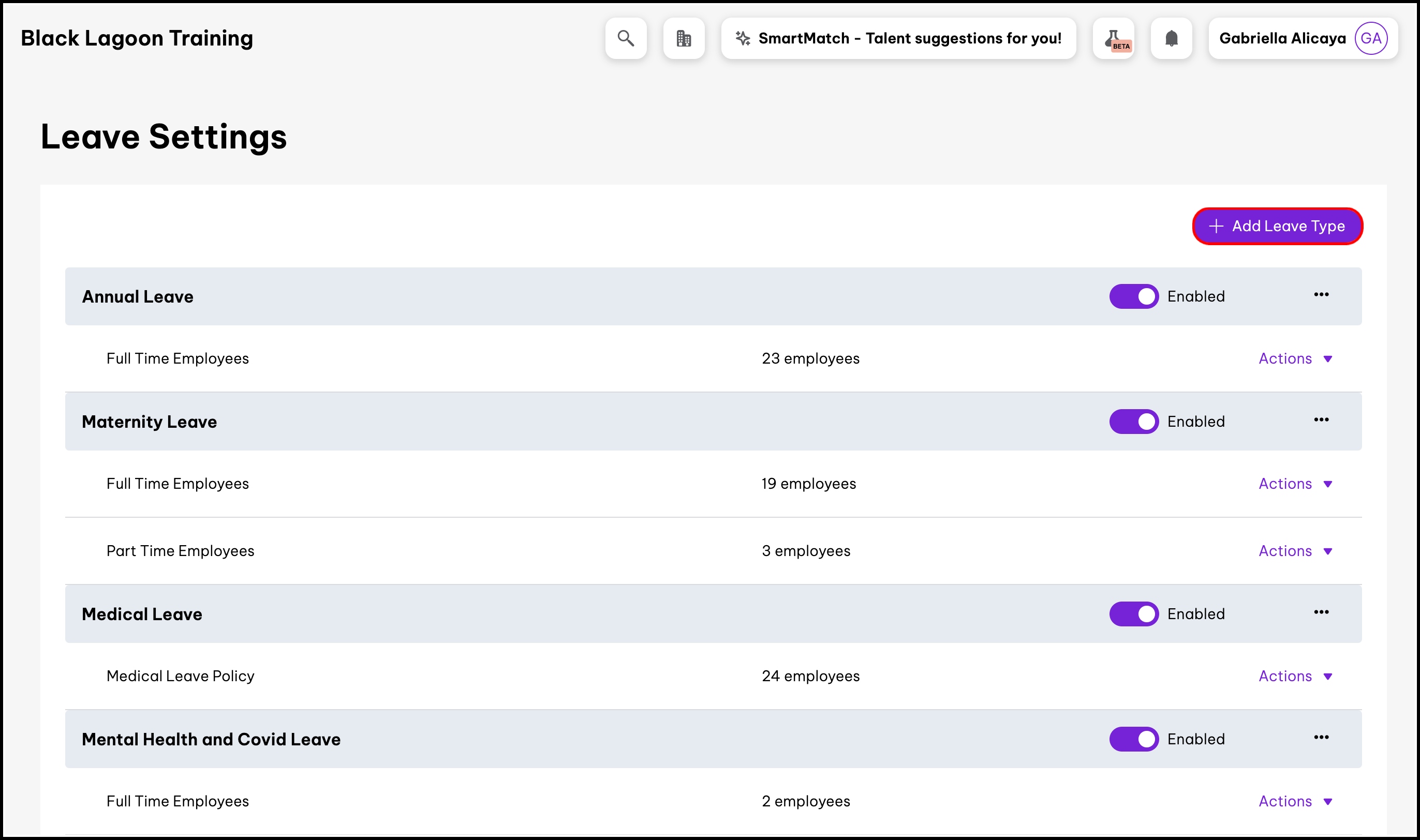The width and height of the screenshot is (1420, 840).
Task: Turn off Mental Health and Covid Leave
Action: [1133, 739]
